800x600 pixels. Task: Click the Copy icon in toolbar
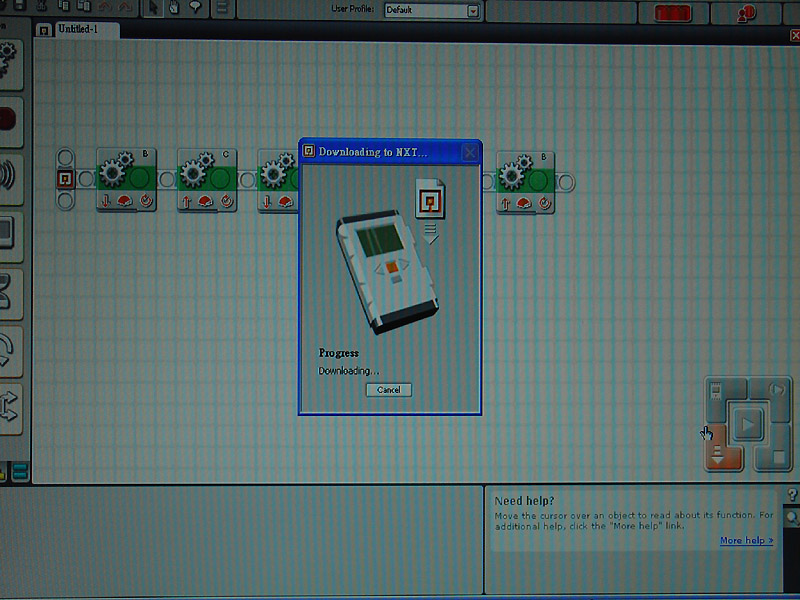64,6
